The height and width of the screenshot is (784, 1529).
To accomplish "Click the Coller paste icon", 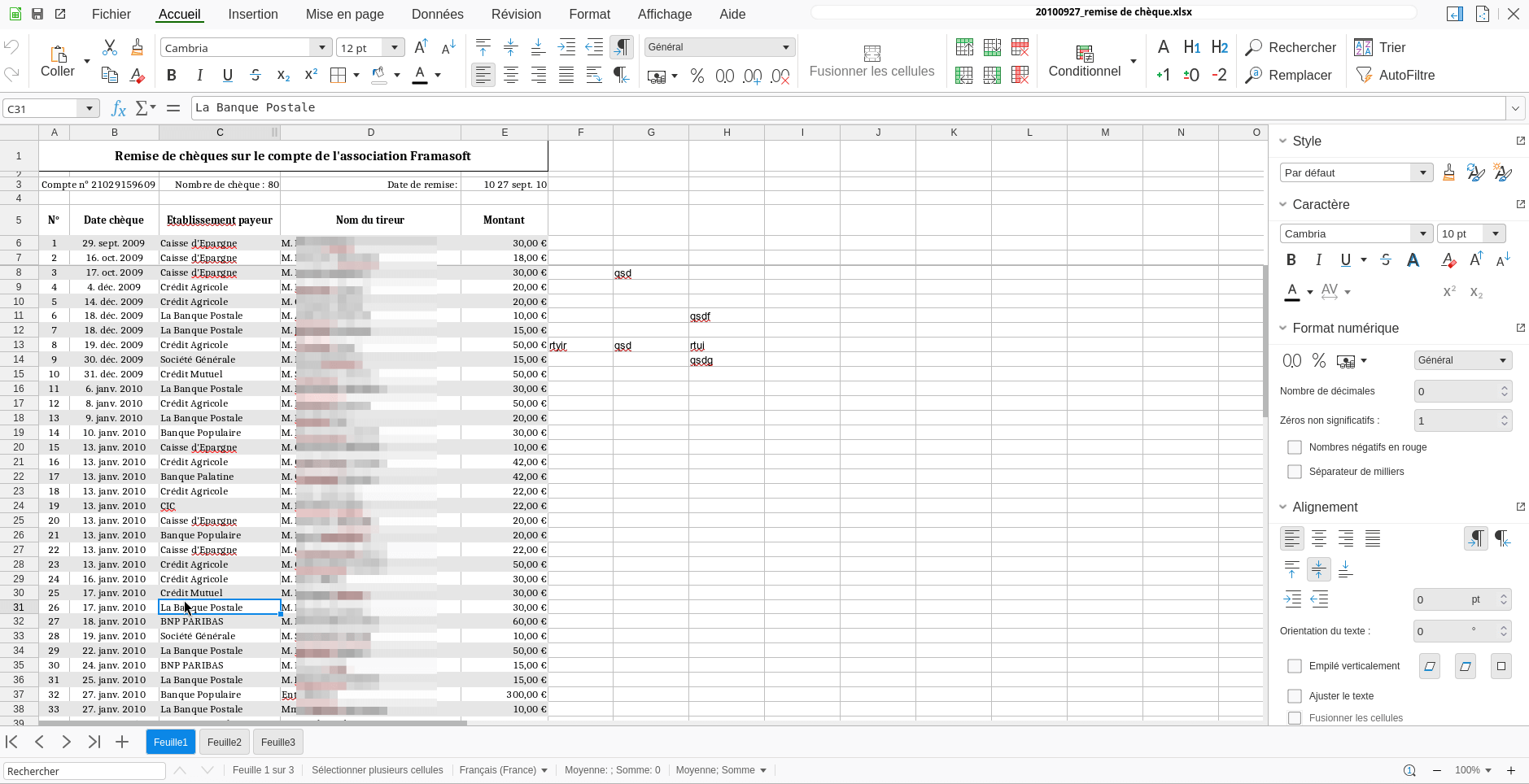I will (58, 61).
